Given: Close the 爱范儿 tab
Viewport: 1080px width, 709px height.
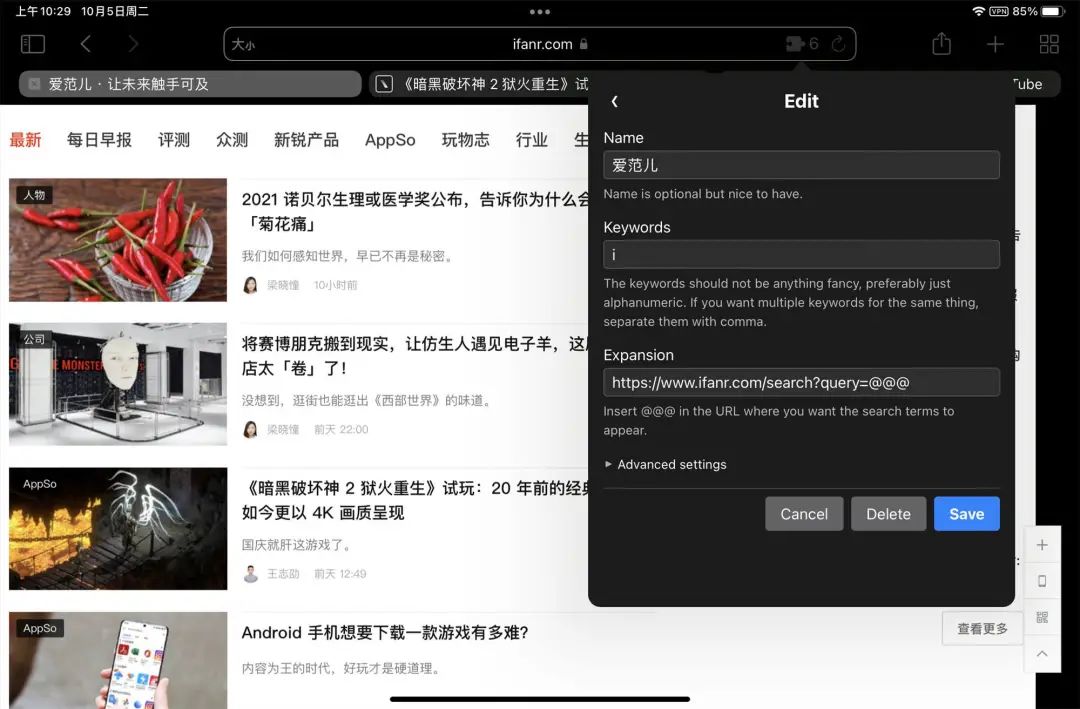Looking at the screenshot, I should pos(34,84).
